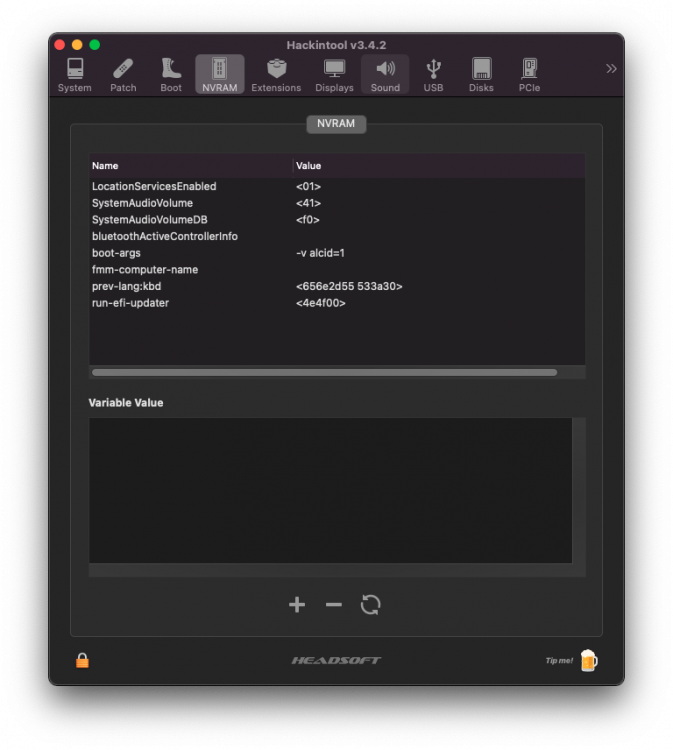This screenshot has height=750, width=673.
Task: Click the -v alcid=1 value cell
Action: [320, 253]
